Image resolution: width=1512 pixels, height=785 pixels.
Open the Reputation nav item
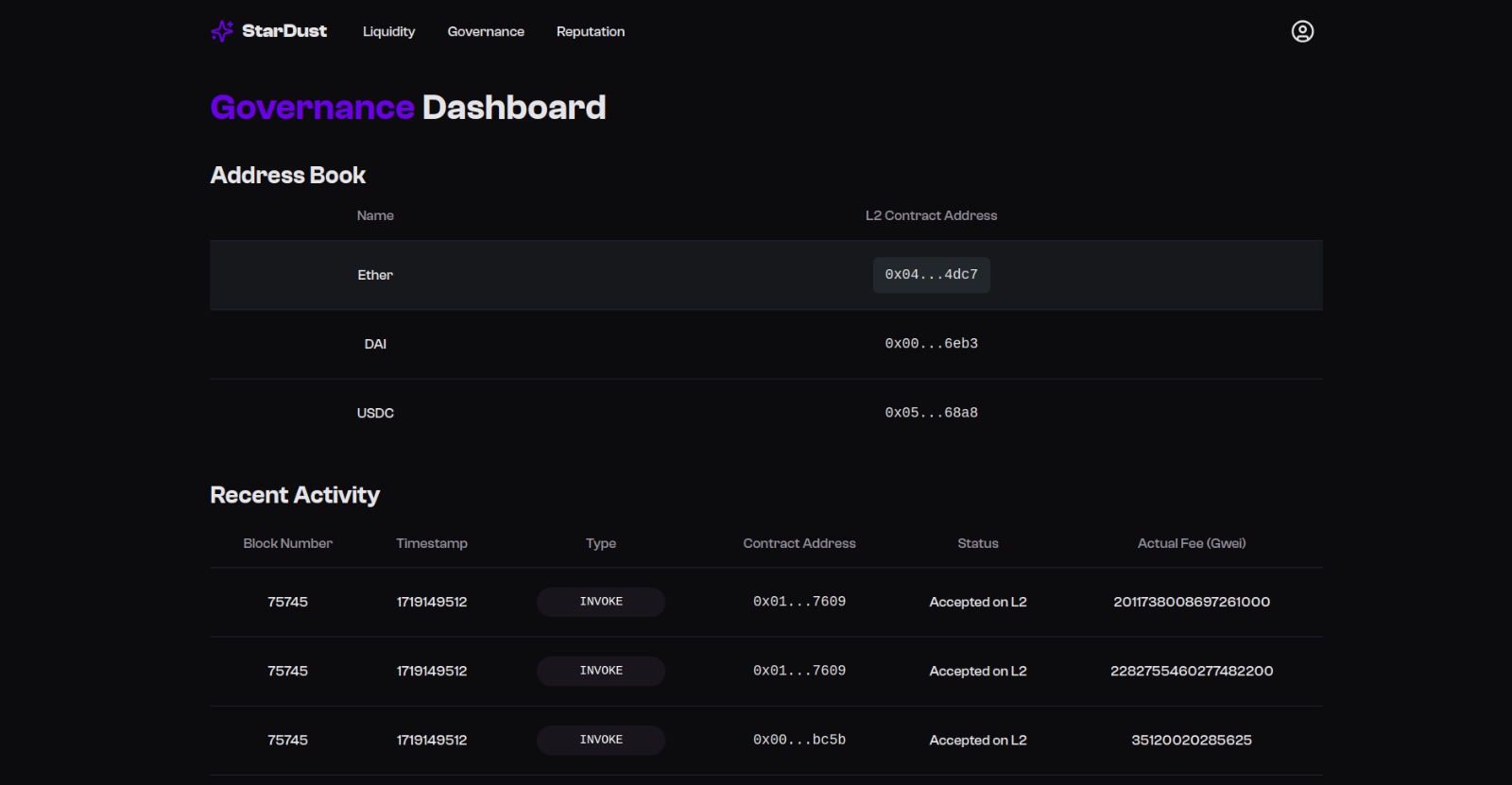coord(591,31)
